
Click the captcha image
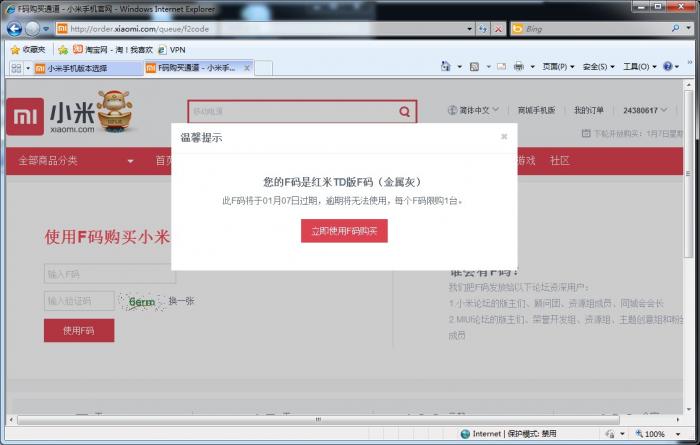point(142,302)
